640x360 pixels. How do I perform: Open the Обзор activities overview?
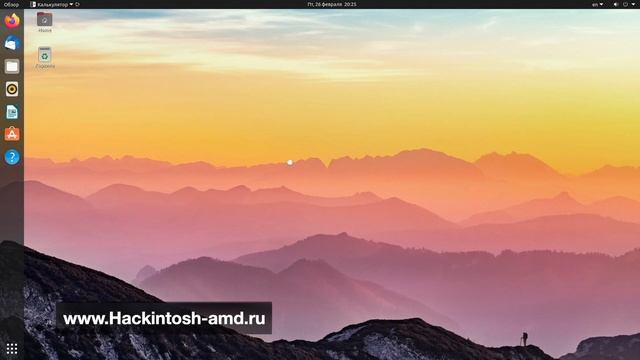[x=11, y=4]
